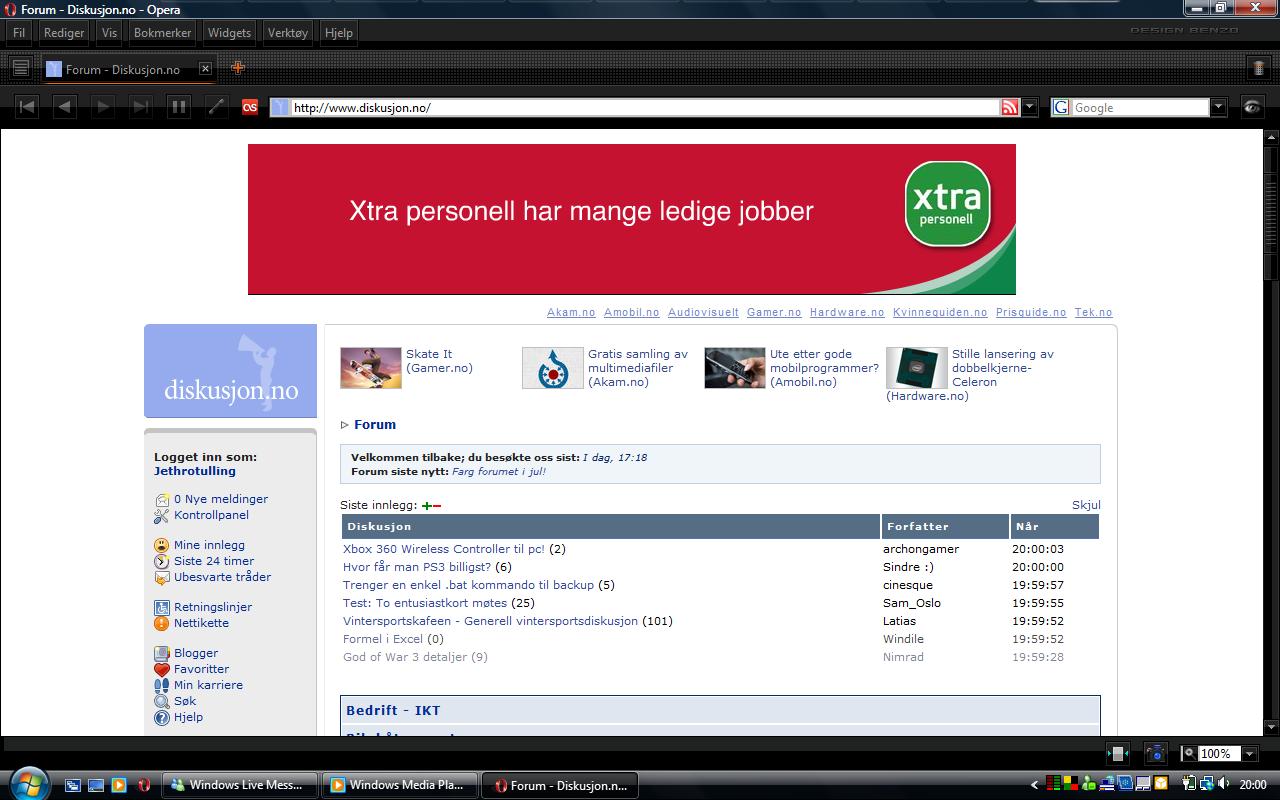Click the magnifier icon beside 100% zoom
The height and width of the screenshot is (800, 1280).
[1189, 753]
